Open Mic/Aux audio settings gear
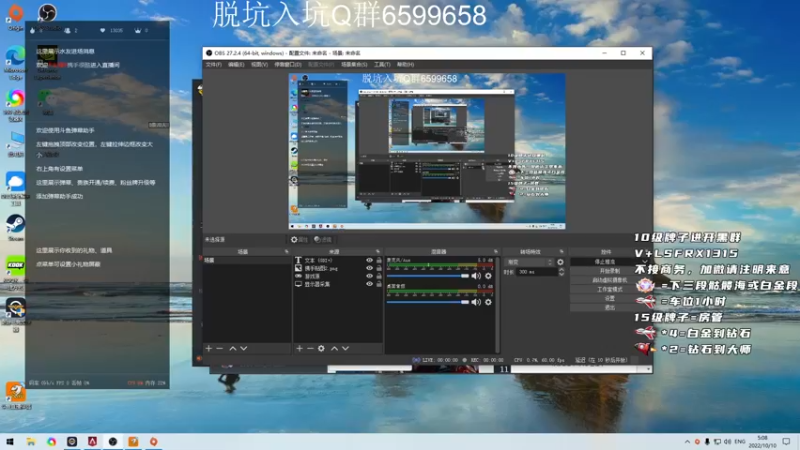The height and width of the screenshot is (450, 800). click(x=488, y=276)
